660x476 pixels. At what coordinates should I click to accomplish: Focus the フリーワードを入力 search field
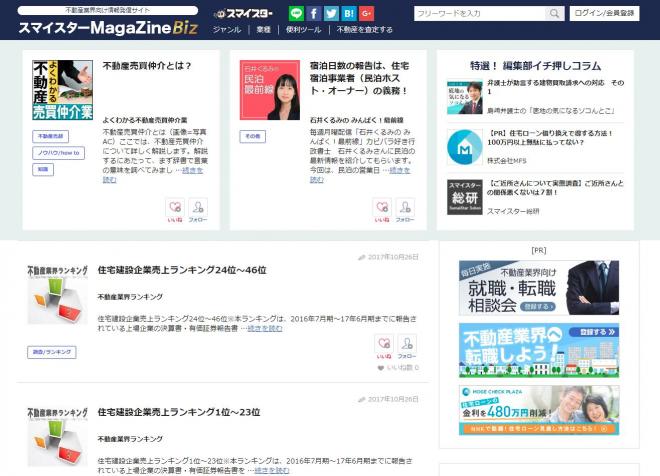[x=479, y=13]
